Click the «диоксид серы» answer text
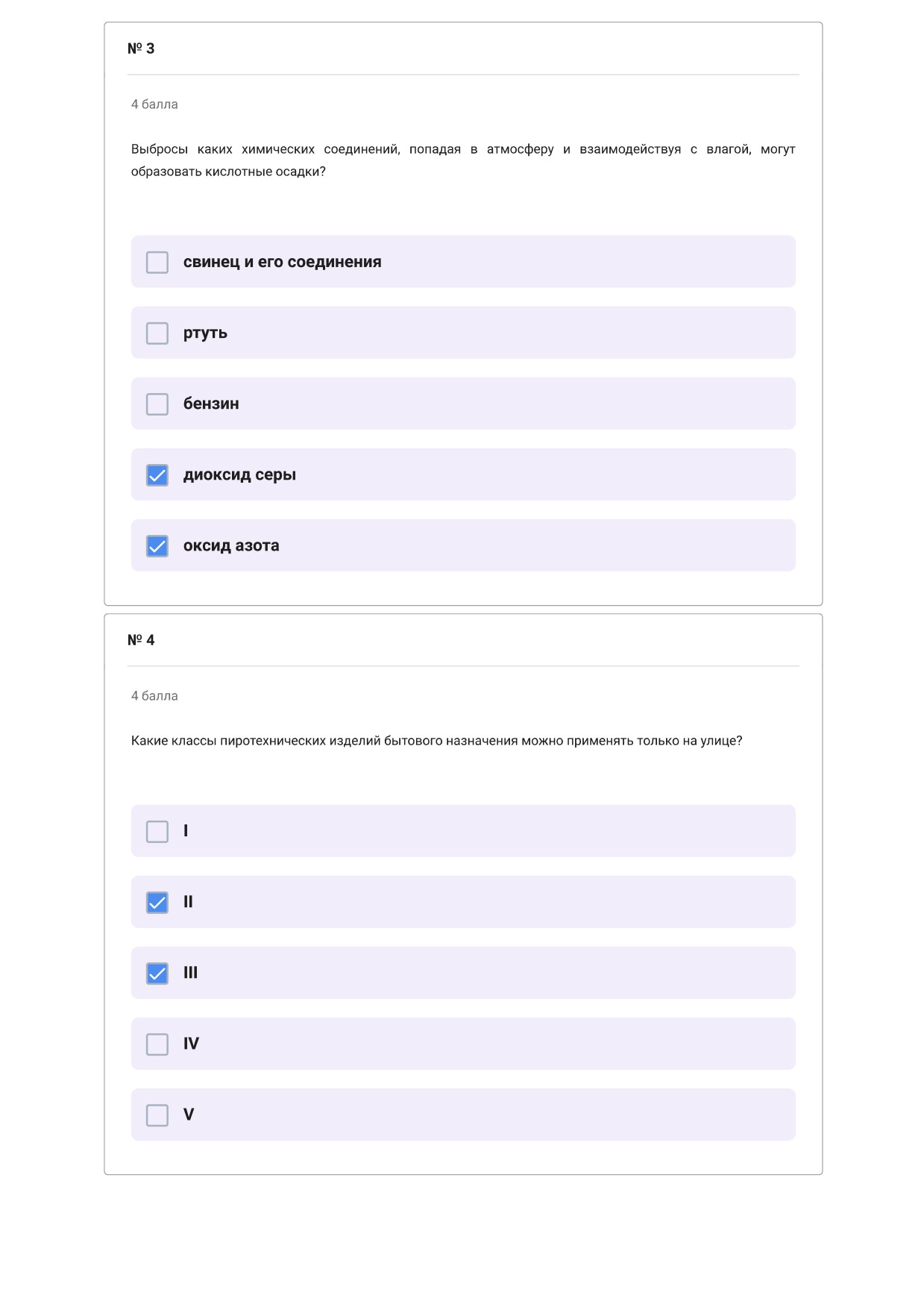Screen dimensions: 924x1307 click(239, 475)
